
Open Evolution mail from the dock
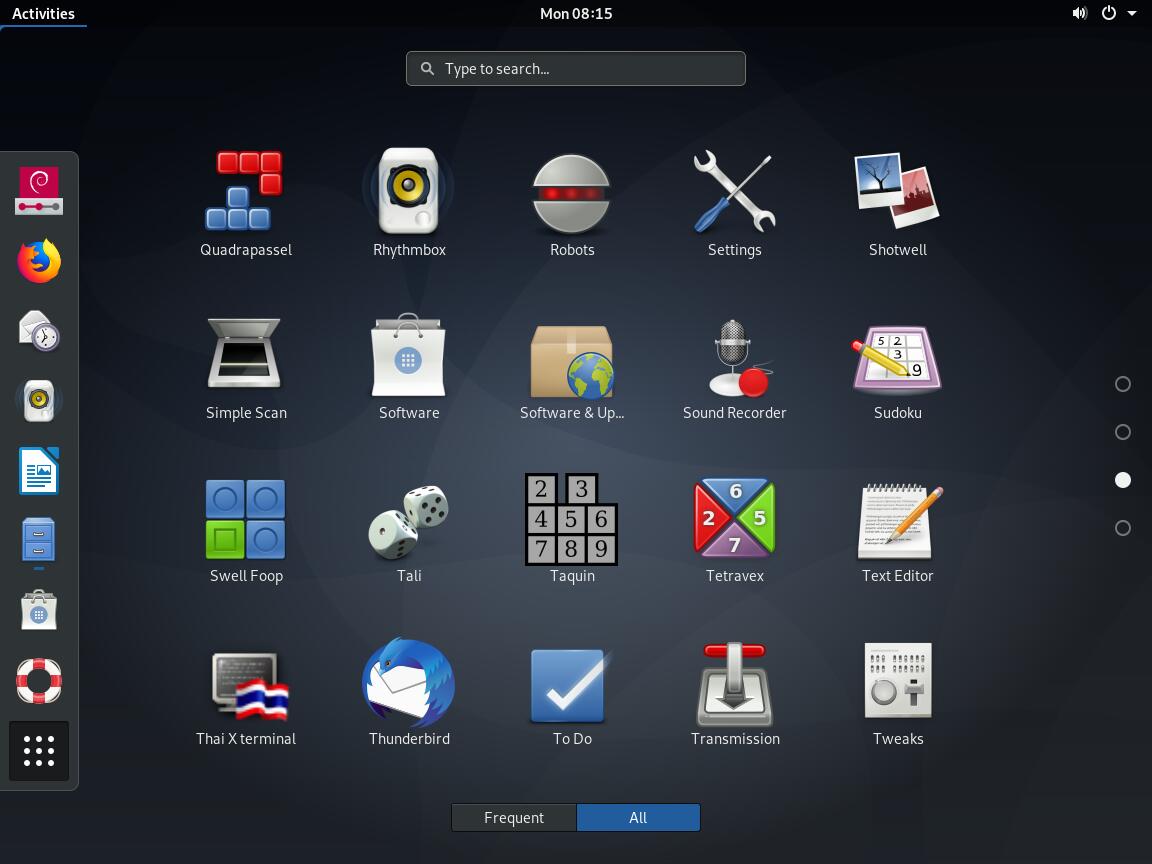pos(39,331)
